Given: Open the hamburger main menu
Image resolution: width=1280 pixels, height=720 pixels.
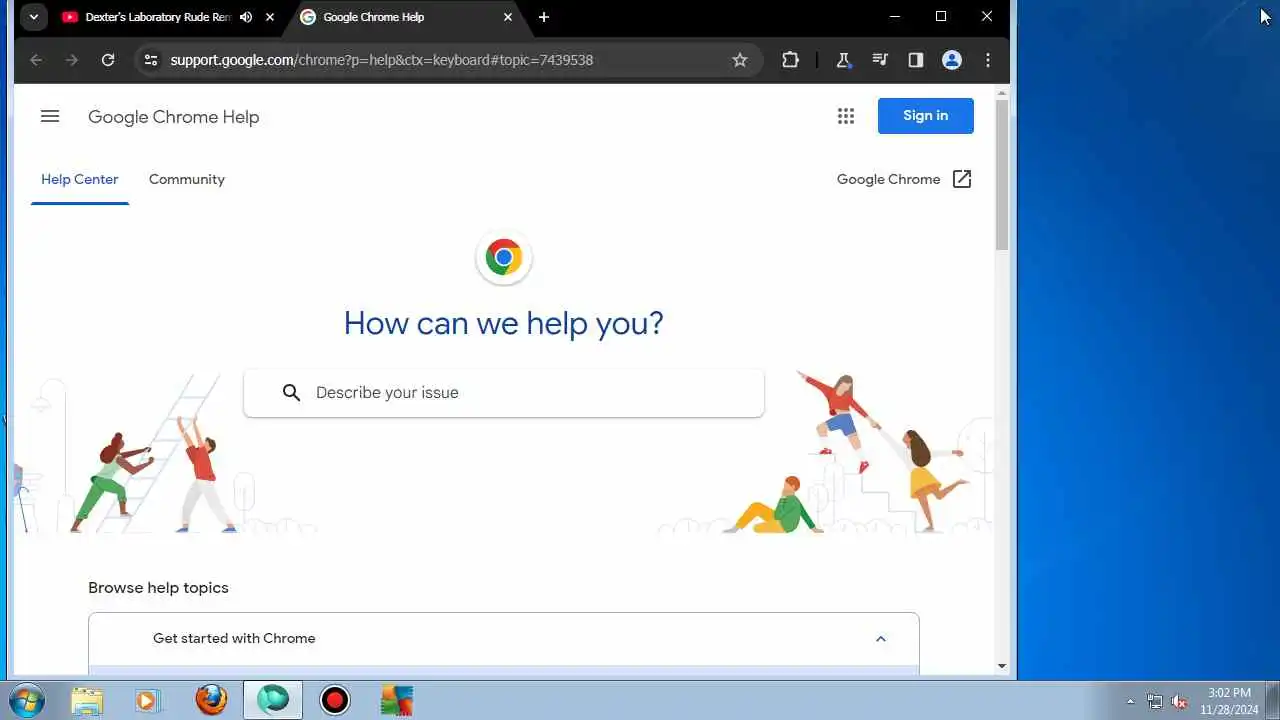Looking at the screenshot, I should tap(50, 116).
